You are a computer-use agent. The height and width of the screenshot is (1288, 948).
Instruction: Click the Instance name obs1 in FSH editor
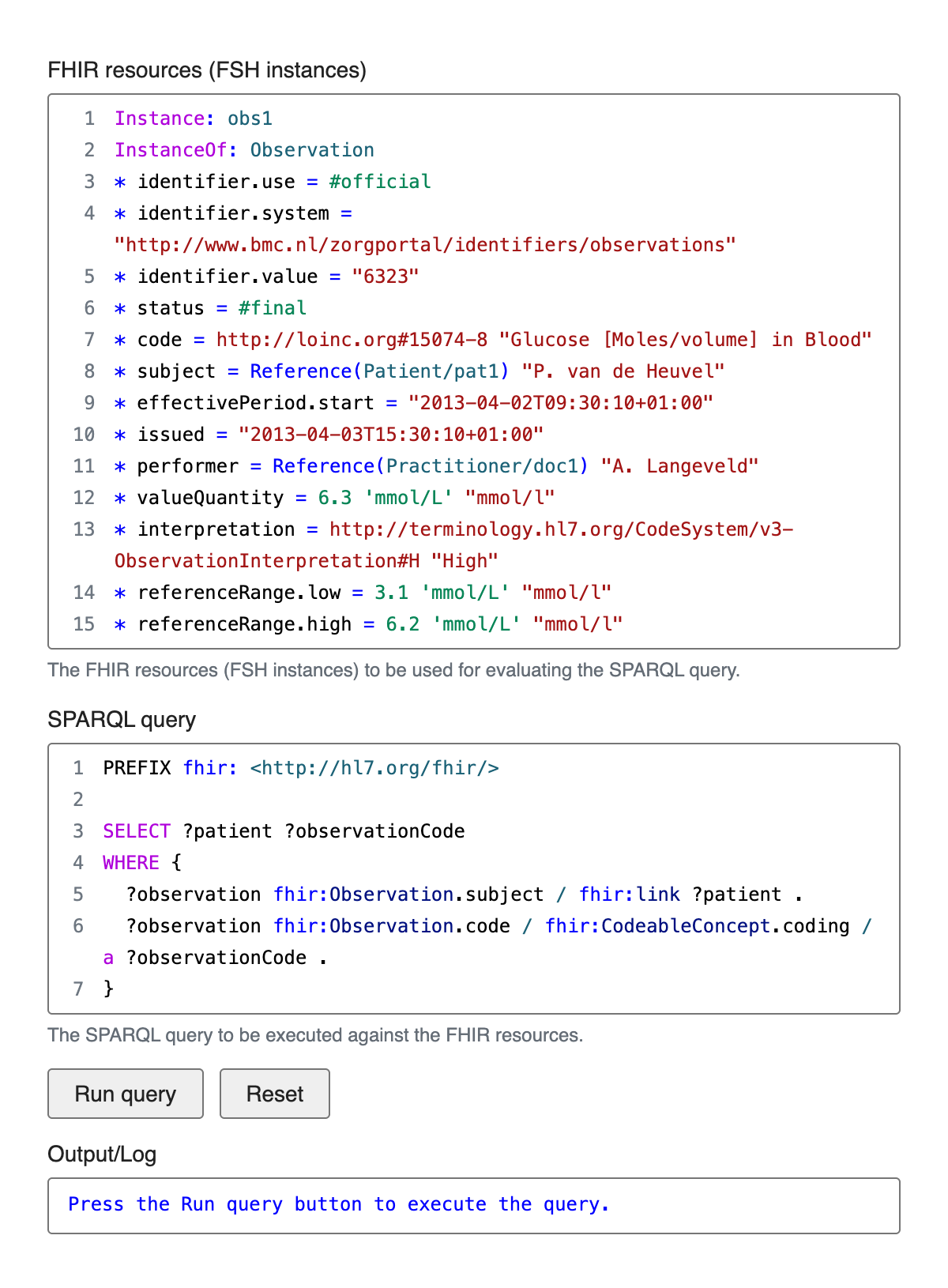click(x=250, y=119)
